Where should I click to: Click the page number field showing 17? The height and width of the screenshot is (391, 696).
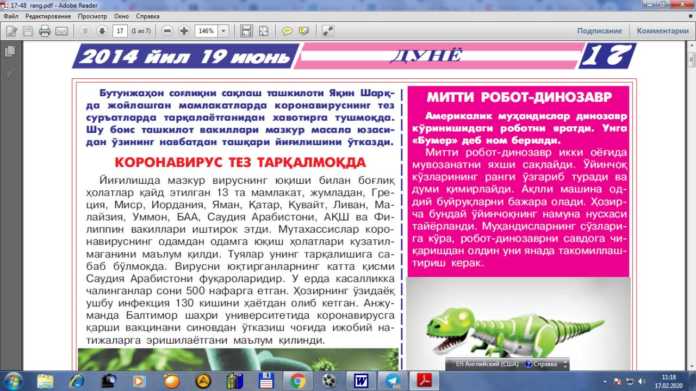(120, 31)
